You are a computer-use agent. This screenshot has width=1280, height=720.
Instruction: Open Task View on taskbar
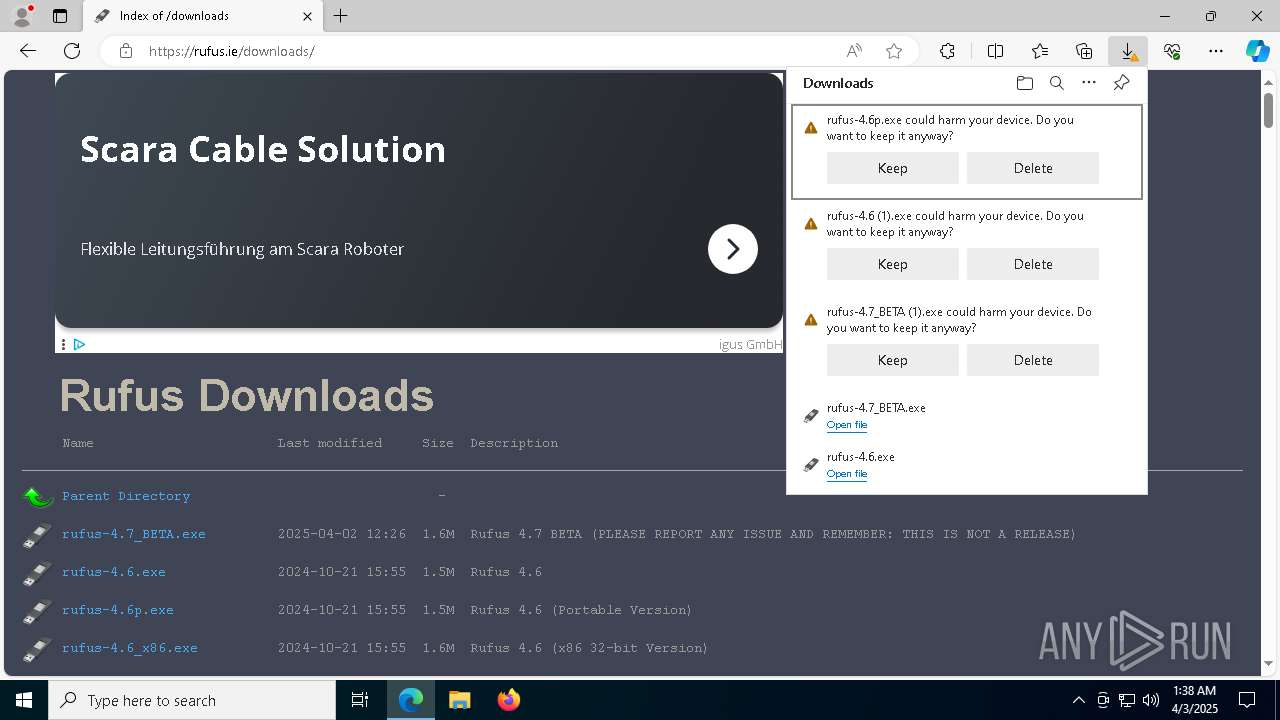point(360,700)
